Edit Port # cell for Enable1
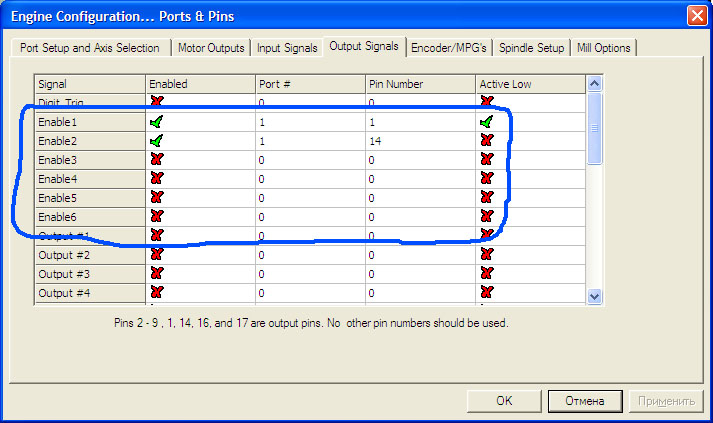This screenshot has width=713, height=423. 311,122
